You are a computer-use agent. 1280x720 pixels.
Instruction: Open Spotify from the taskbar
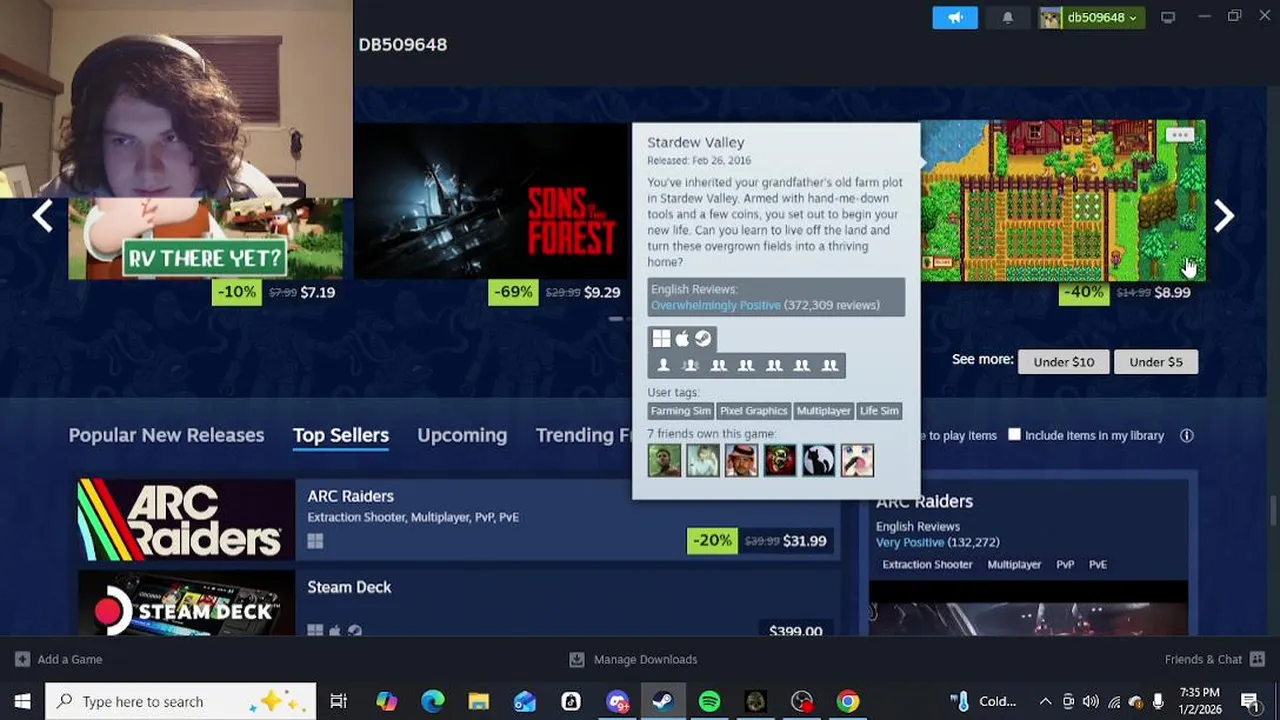tap(709, 701)
